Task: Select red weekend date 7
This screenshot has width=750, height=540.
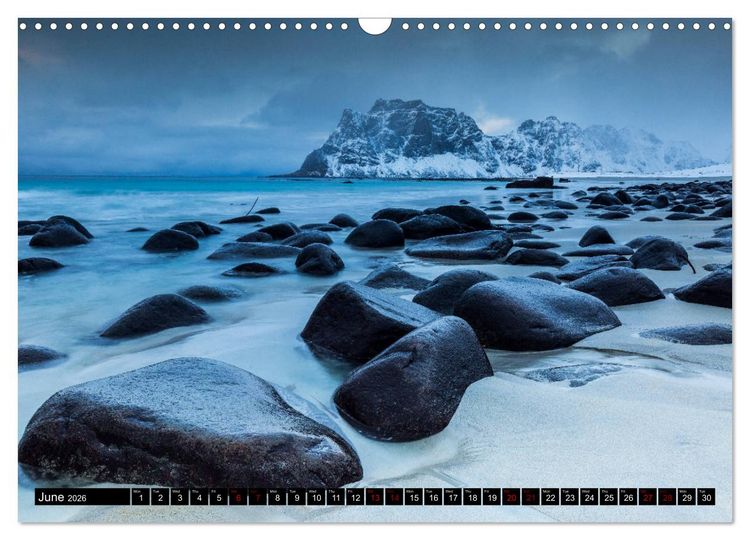Action: [258, 496]
